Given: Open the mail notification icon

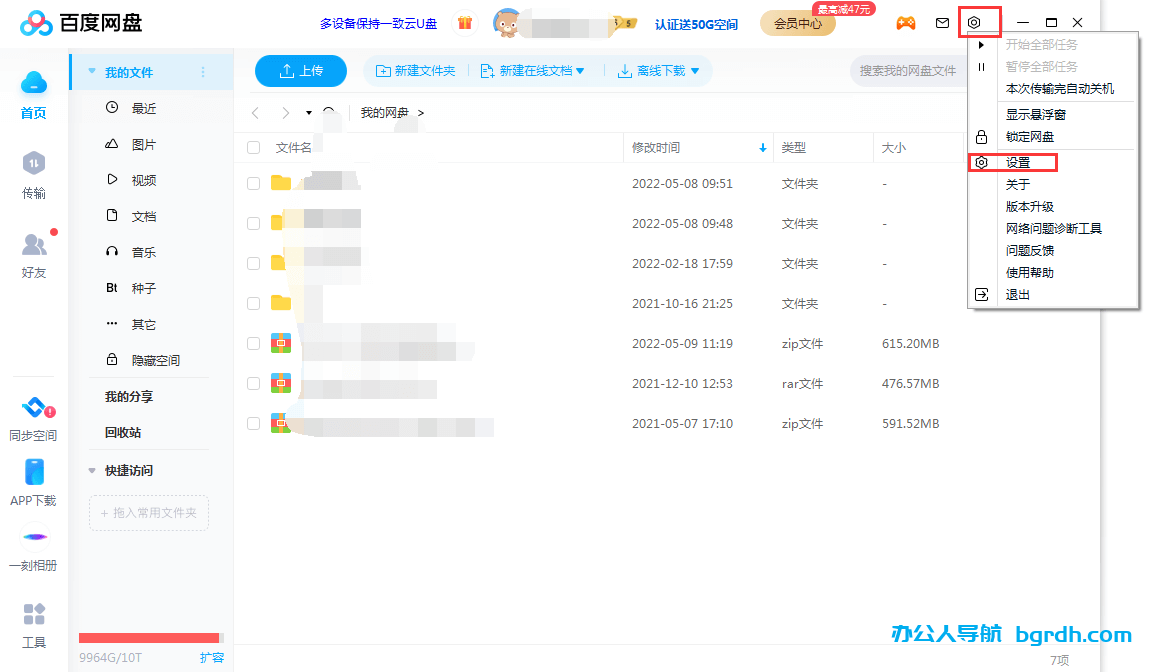Looking at the screenshot, I should [942, 22].
